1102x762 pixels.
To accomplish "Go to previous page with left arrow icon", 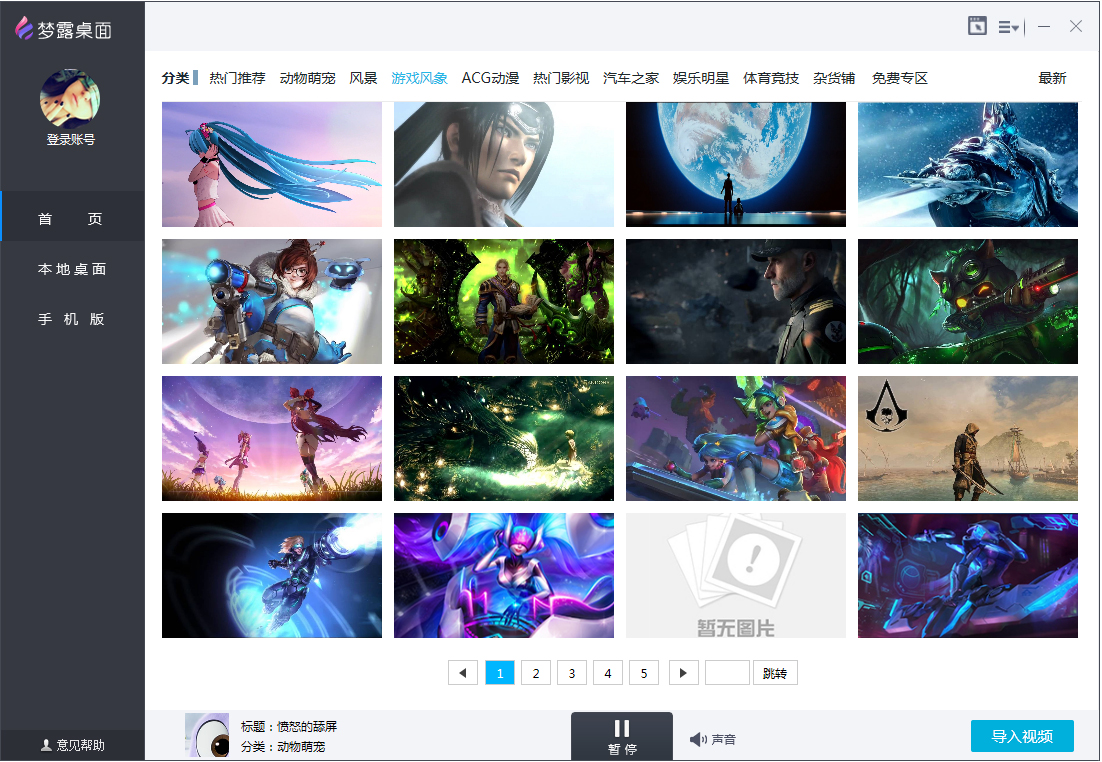I will coord(463,672).
